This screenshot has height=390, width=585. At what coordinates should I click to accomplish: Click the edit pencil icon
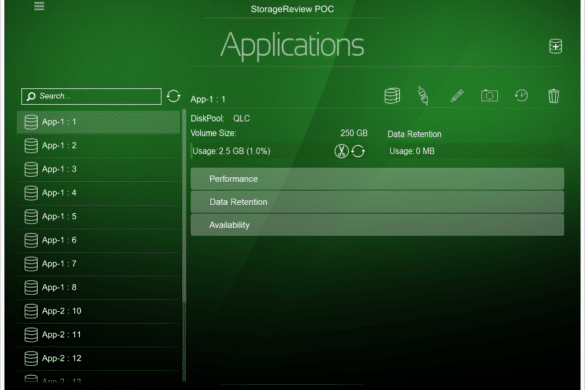(x=457, y=96)
